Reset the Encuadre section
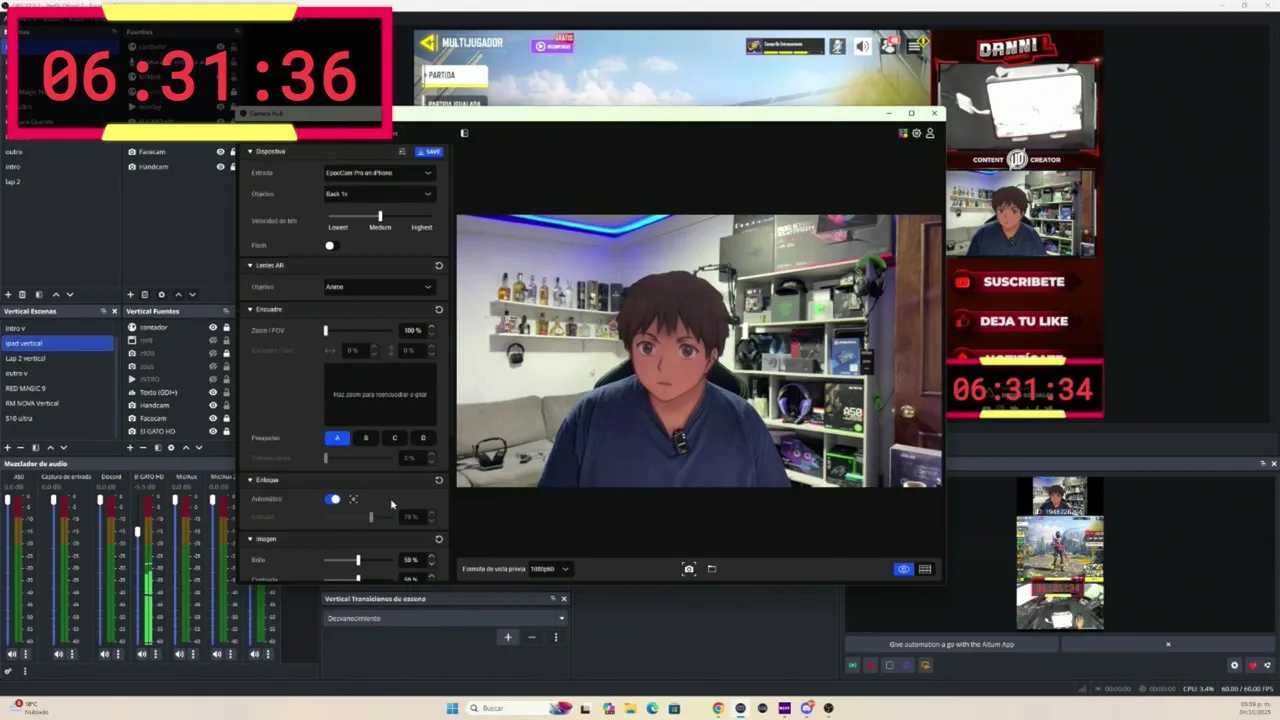1280x720 pixels. 438,310
